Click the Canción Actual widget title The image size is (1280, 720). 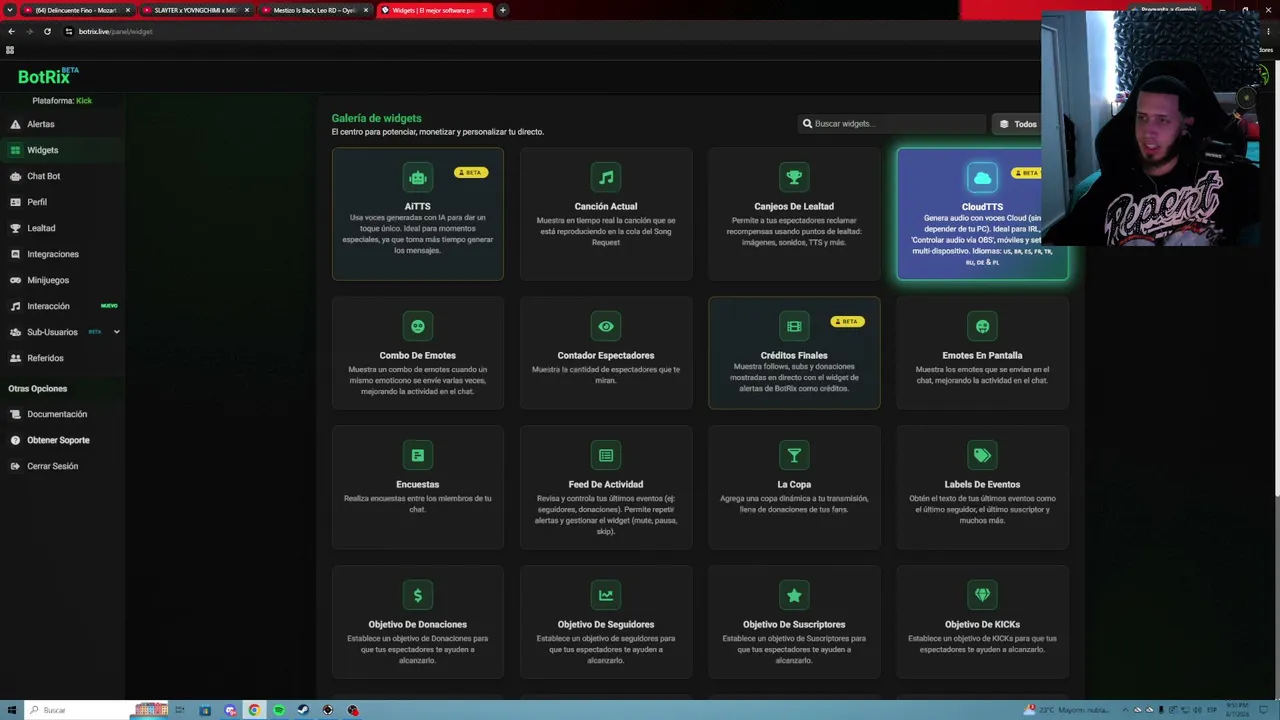pos(606,207)
